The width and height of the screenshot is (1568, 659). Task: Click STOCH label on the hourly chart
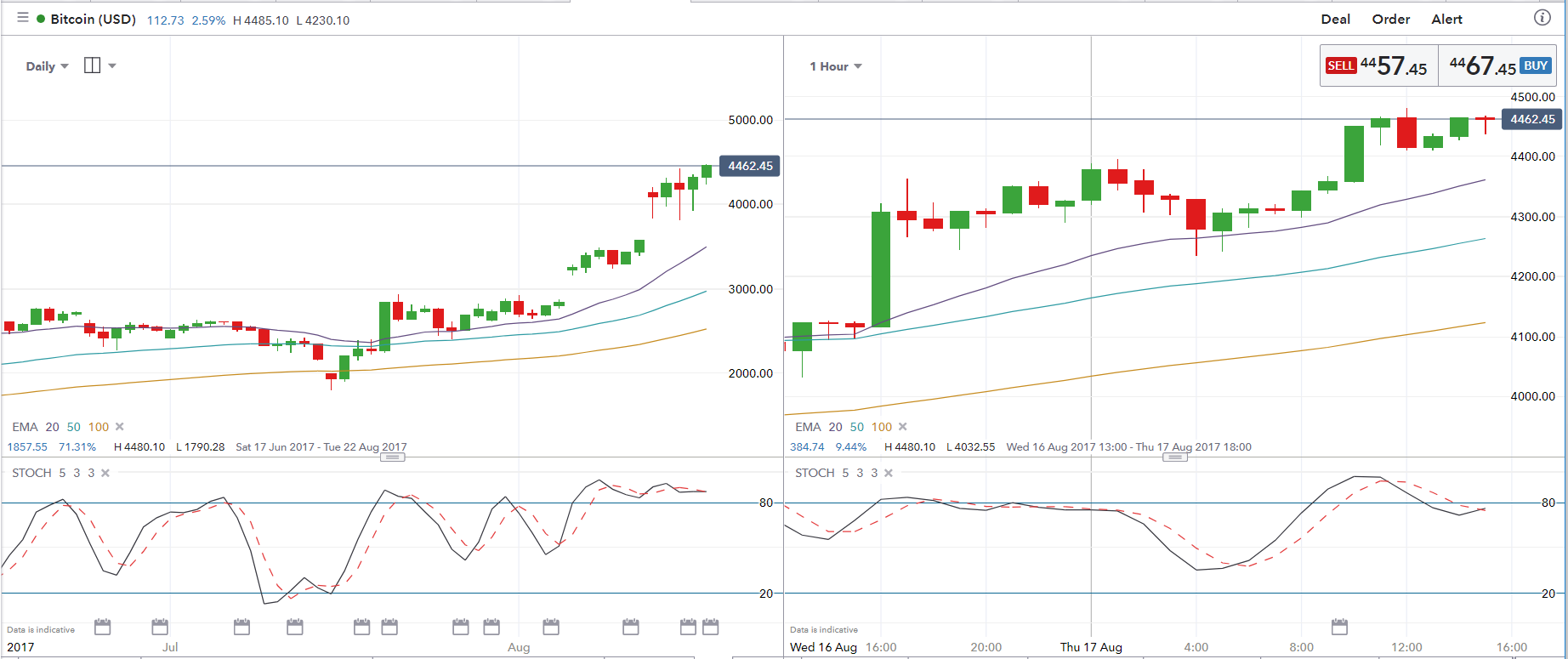click(815, 473)
